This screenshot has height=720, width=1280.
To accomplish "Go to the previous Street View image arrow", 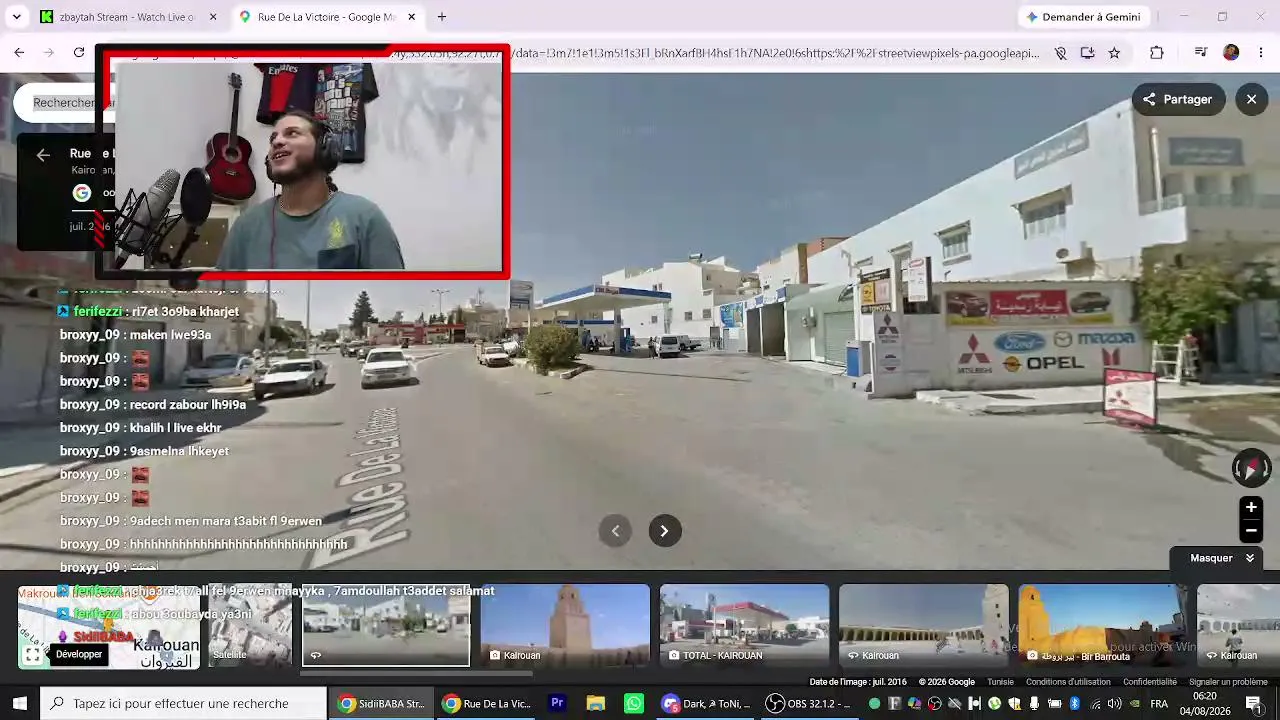I will point(616,531).
